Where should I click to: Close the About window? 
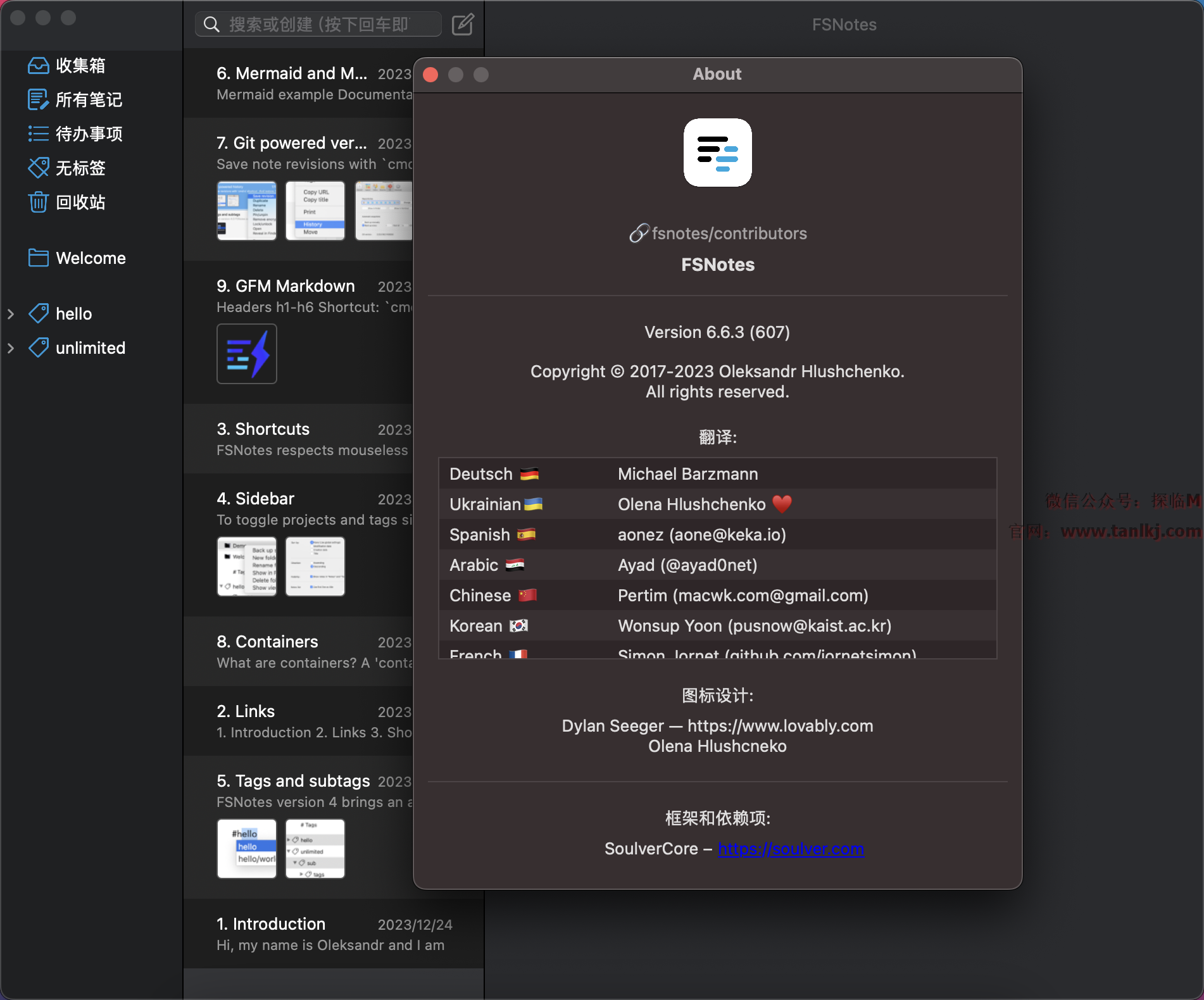pyautogui.click(x=430, y=75)
